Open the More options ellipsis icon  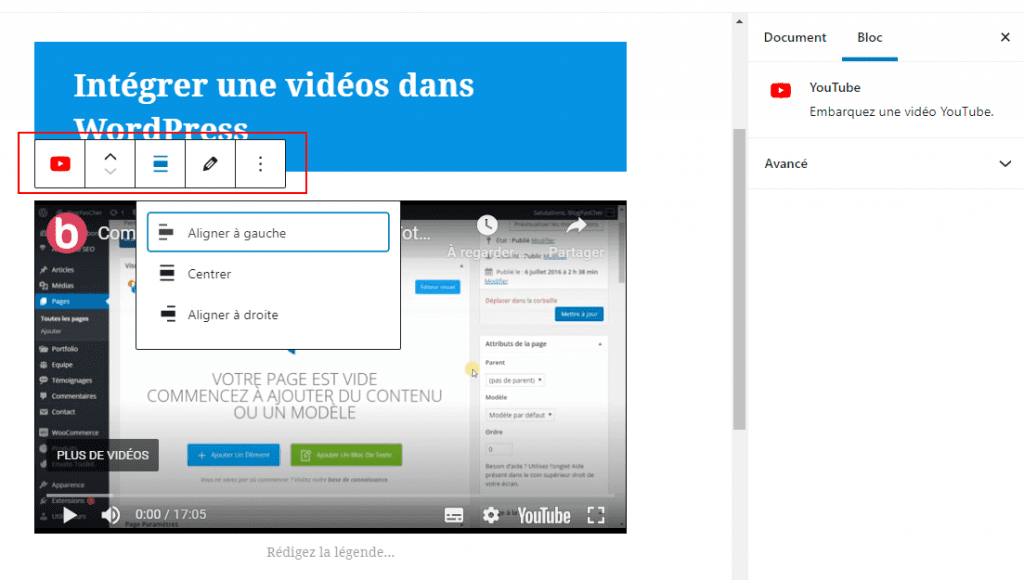[260, 162]
